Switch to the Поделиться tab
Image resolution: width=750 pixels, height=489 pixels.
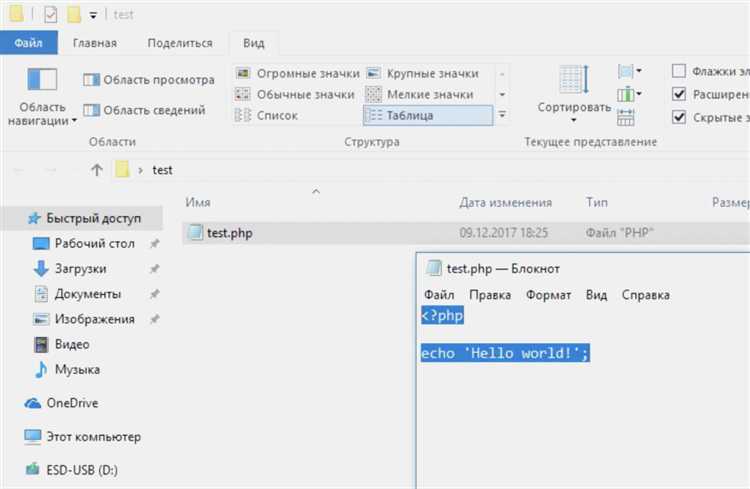(180, 43)
